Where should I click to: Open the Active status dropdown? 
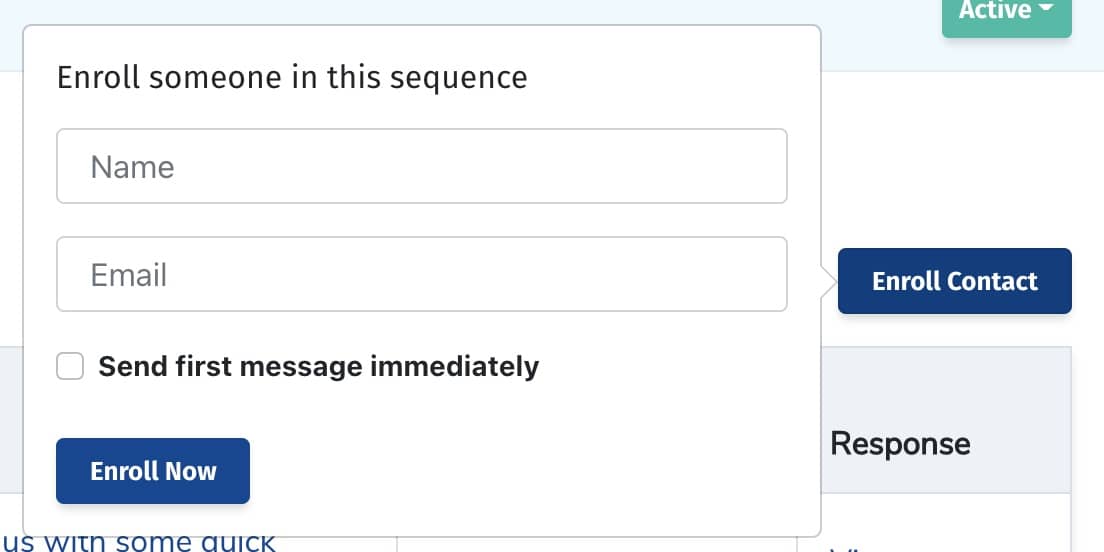coord(1006,14)
